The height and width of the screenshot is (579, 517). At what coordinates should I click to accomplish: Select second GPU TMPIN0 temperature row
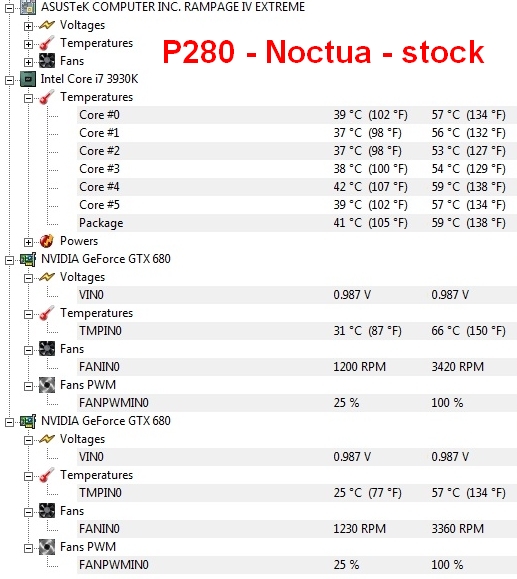[x=297, y=493]
